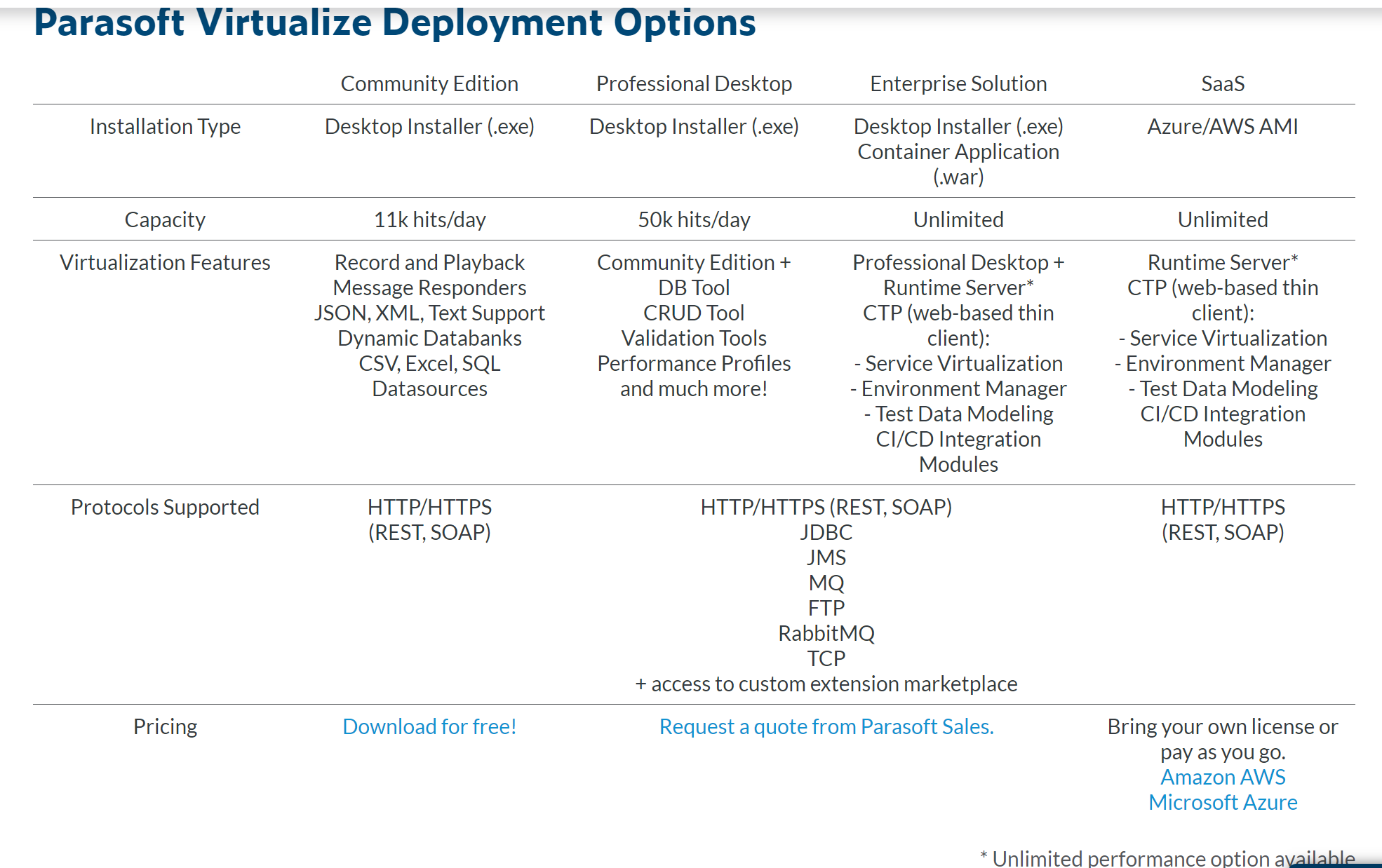Viewport: 1382px width, 868px height.
Task: Click the Virtualization Features row label
Action: pos(165,262)
